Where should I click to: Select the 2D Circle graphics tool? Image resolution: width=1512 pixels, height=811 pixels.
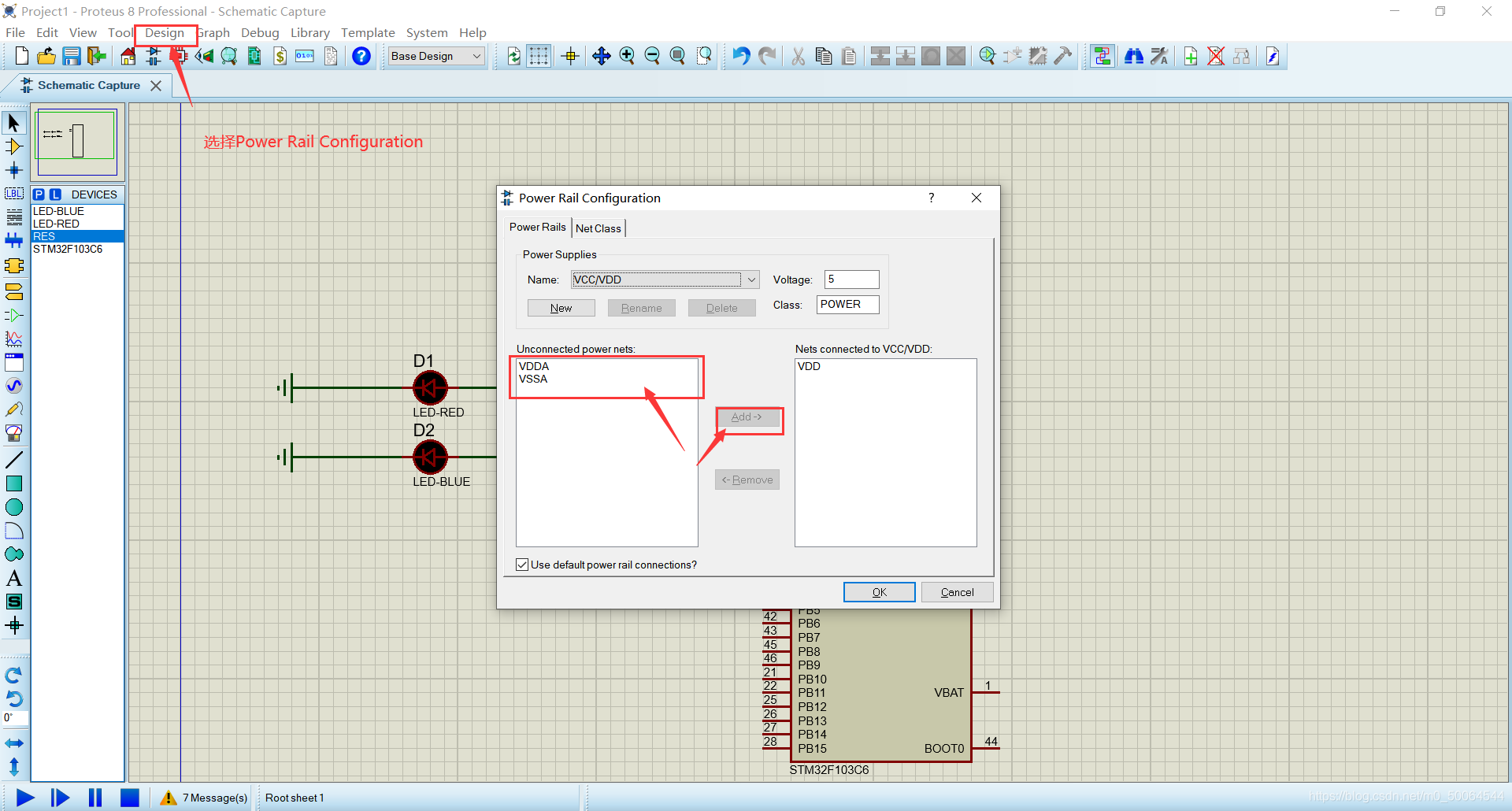[x=14, y=507]
